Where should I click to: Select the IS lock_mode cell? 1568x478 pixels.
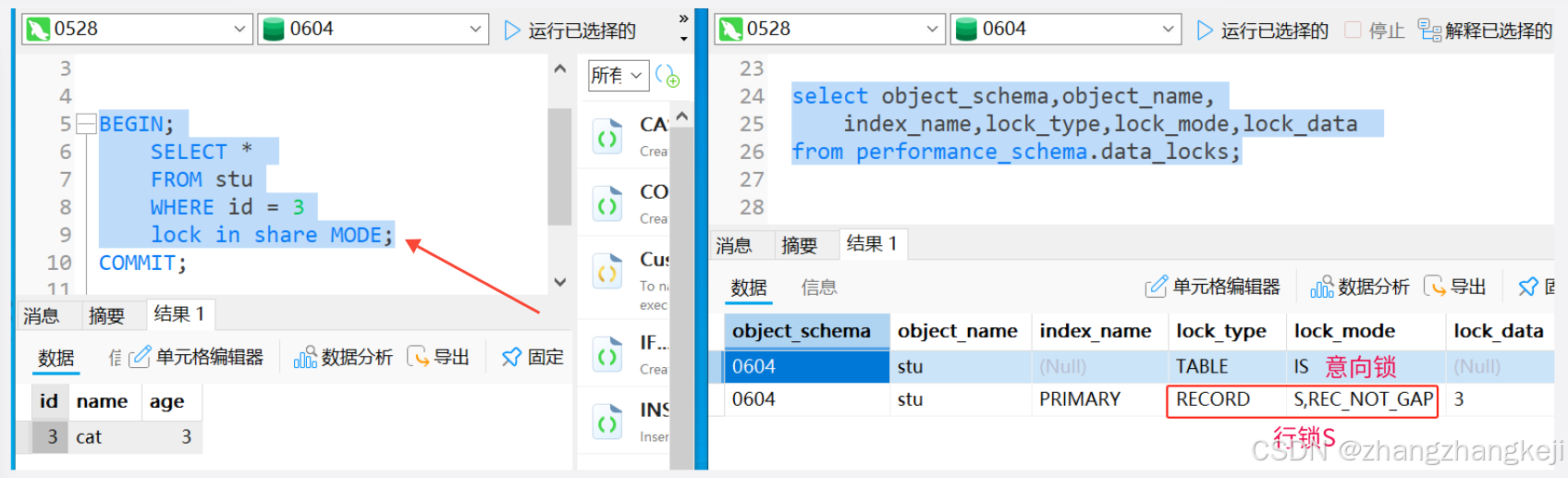(1366, 367)
